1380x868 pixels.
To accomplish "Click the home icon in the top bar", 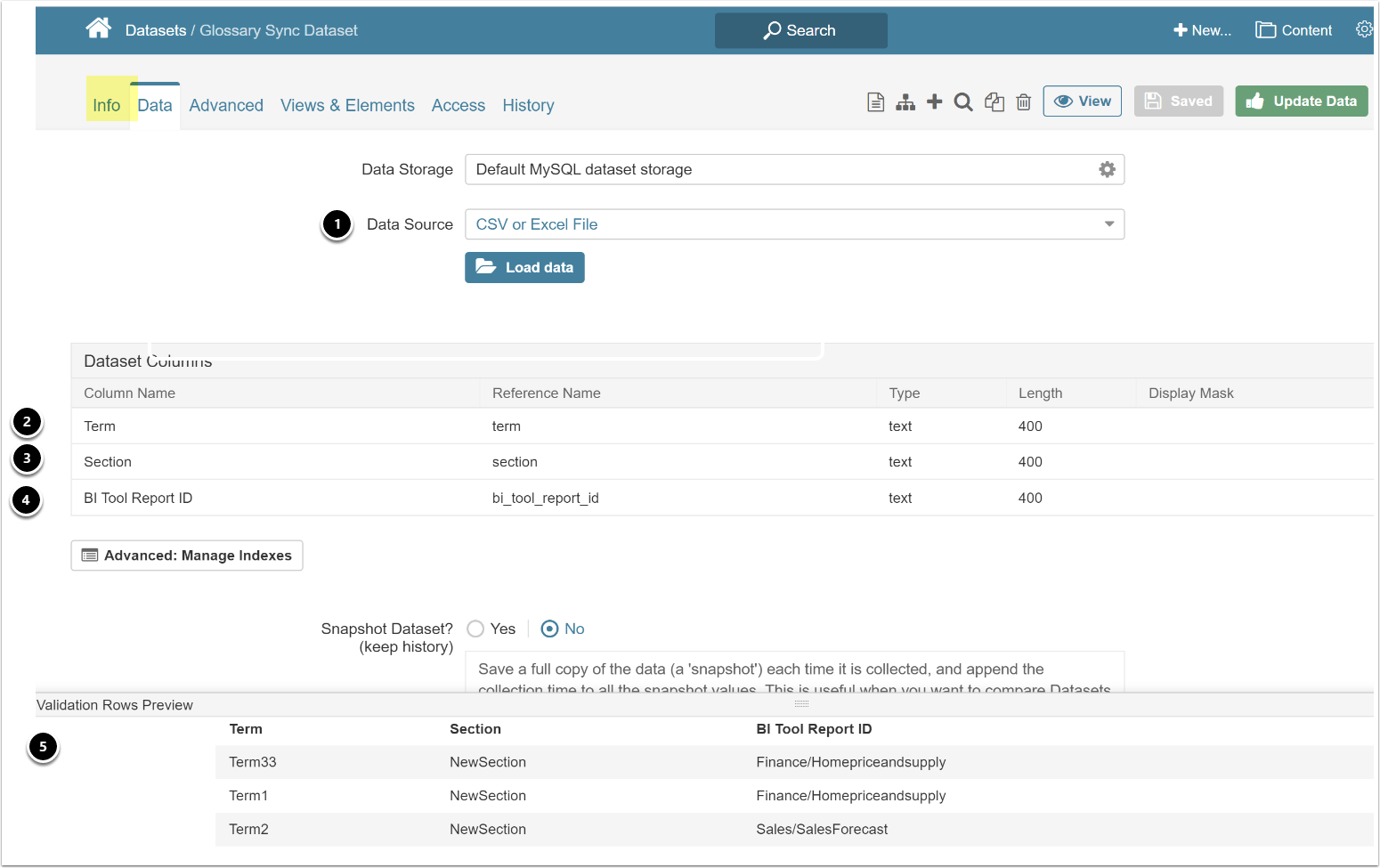I will (x=99, y=28).
